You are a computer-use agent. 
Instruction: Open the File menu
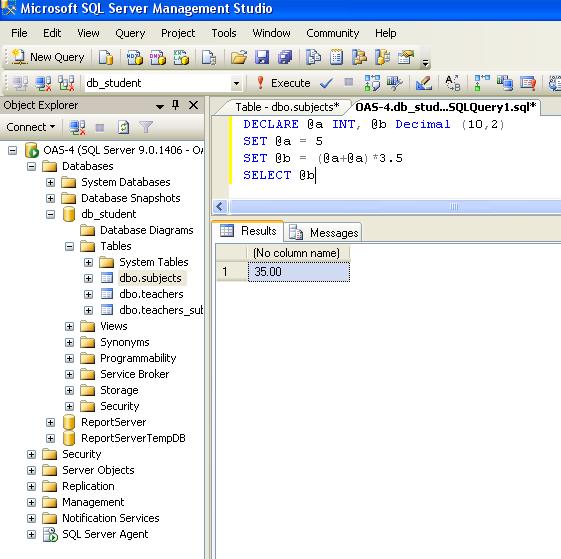pos(19,33)
